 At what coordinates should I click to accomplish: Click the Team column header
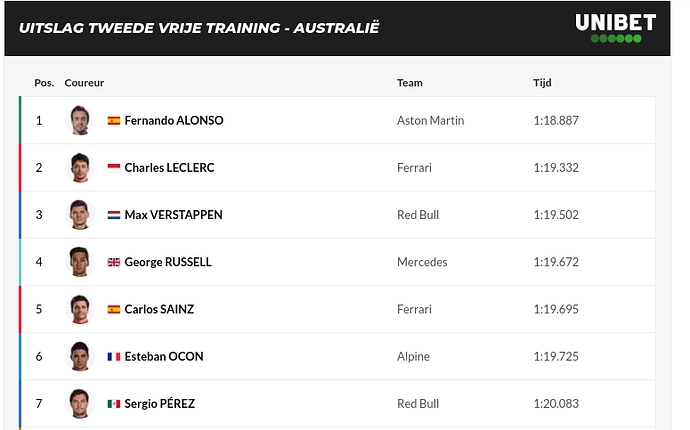click(x=410, y=83)
